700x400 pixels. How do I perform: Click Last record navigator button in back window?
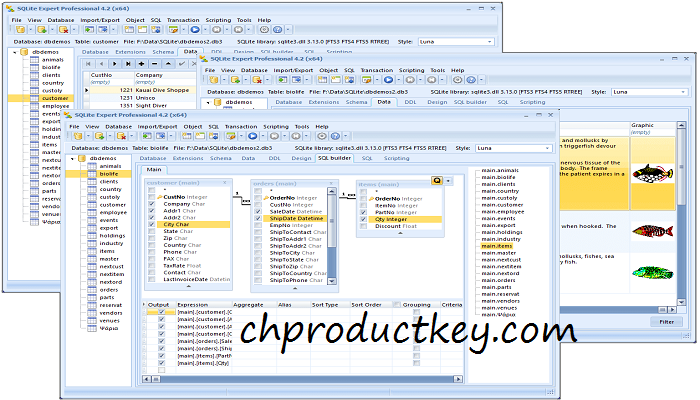pos(128,64)
